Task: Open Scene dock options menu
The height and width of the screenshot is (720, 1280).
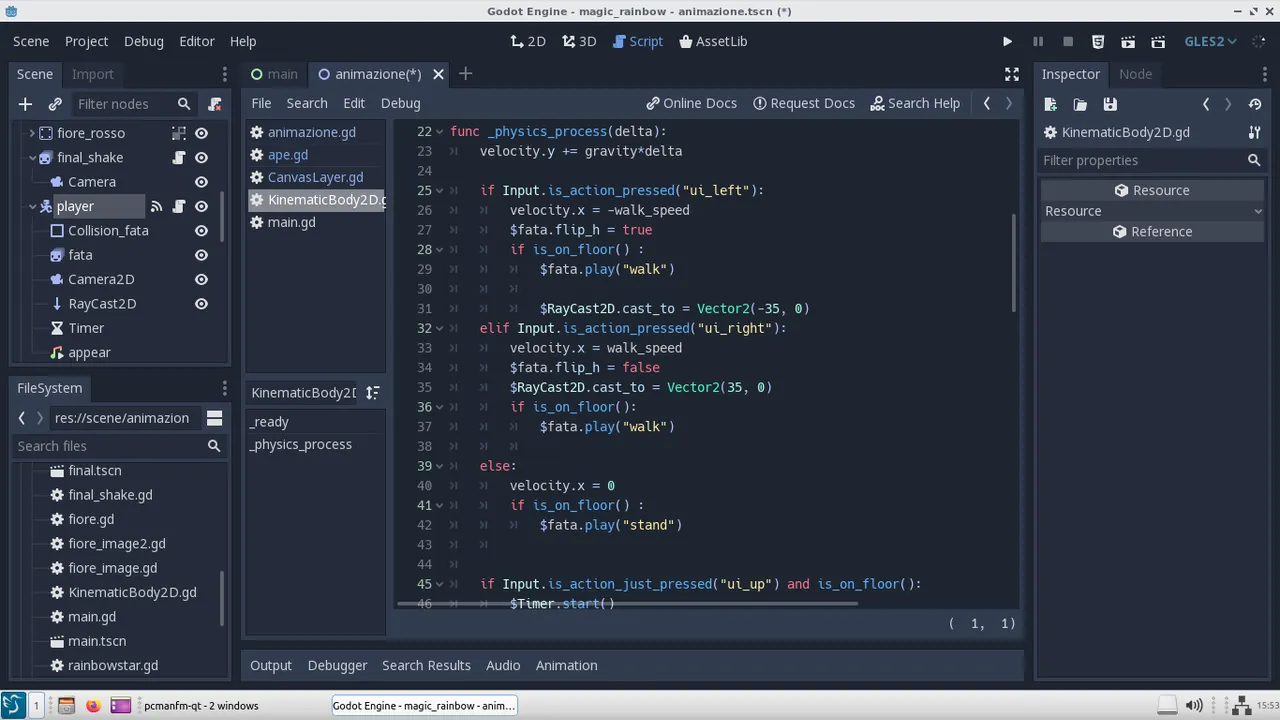Action: point(224,74)
